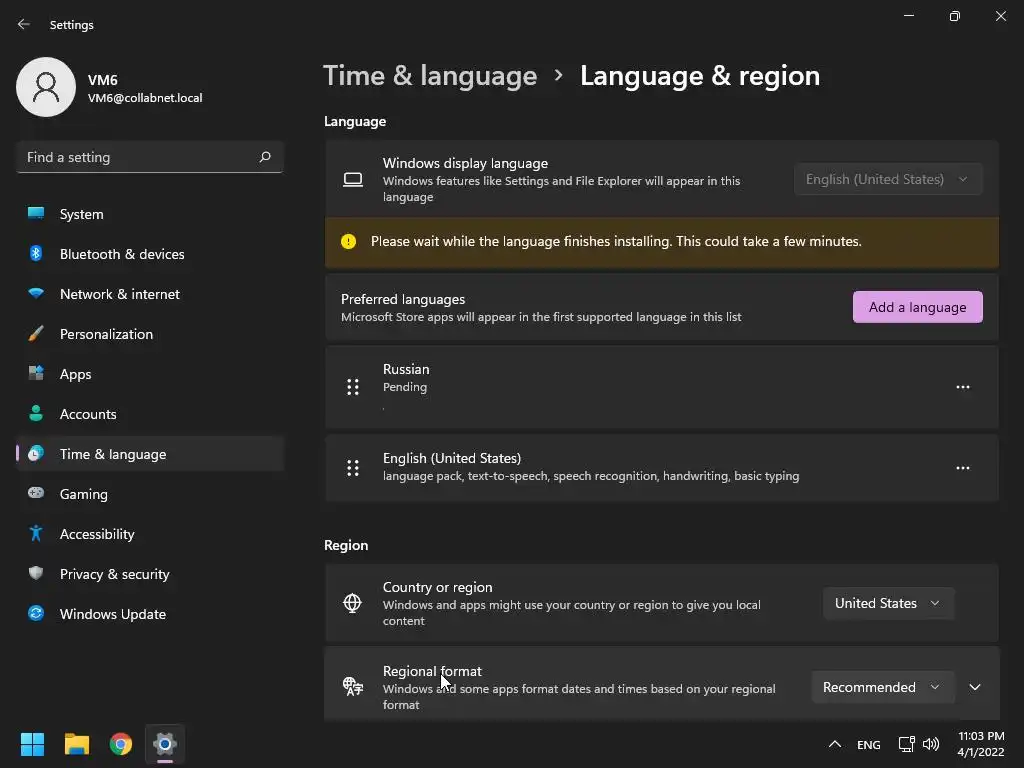Click the clock and date in taskbar
This screenshot has height=768, width=1024.
click(981, 744)
